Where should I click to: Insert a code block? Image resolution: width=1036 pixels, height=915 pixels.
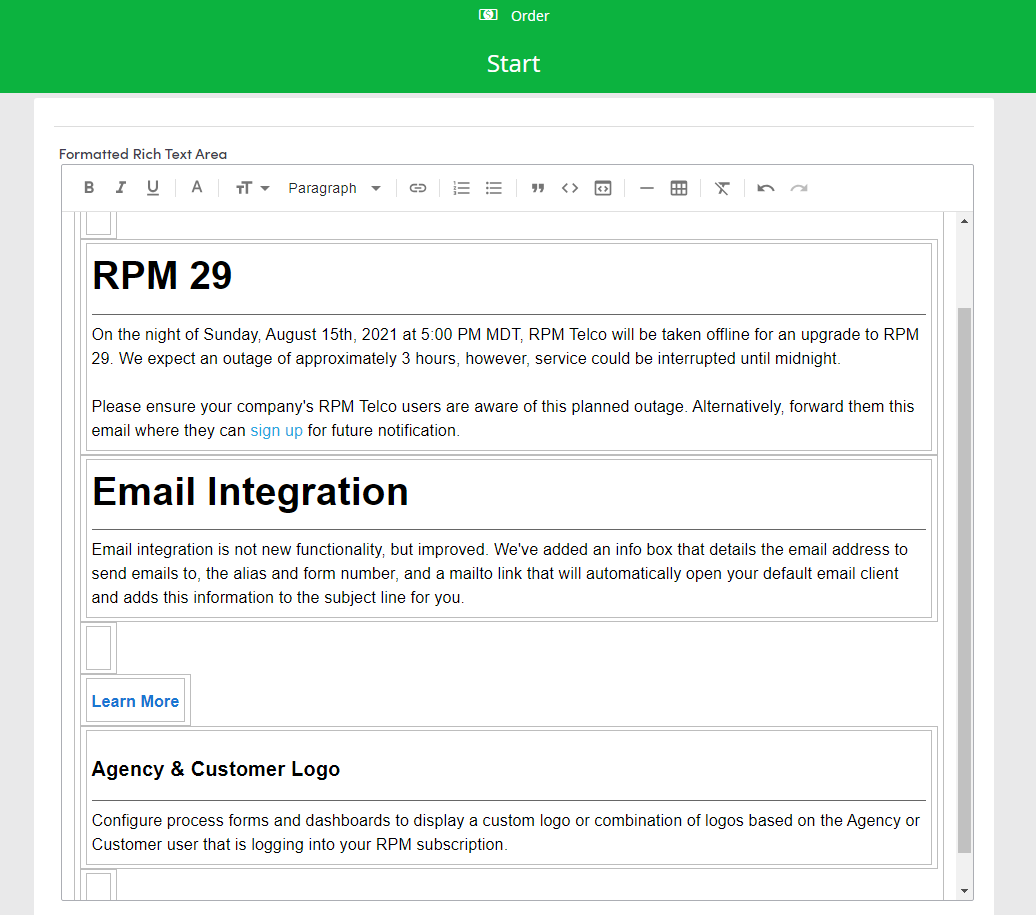click(x=603, y=188)
